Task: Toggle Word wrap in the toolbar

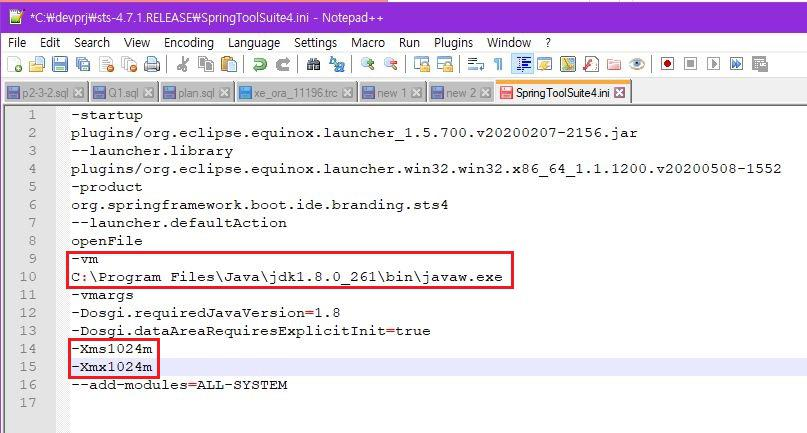Action: click(x=475, y=64)
